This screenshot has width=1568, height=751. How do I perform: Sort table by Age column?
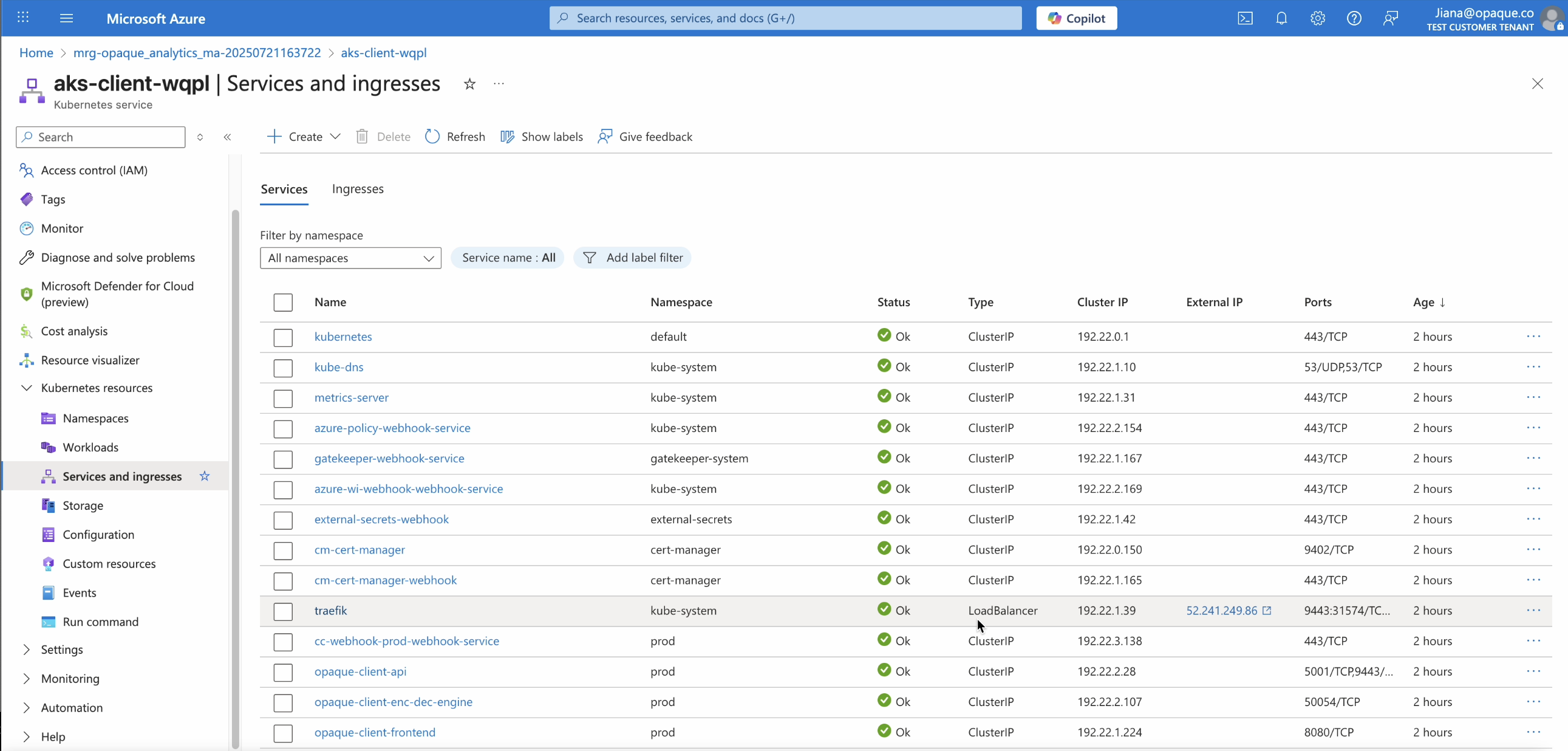coord(1428,302)
